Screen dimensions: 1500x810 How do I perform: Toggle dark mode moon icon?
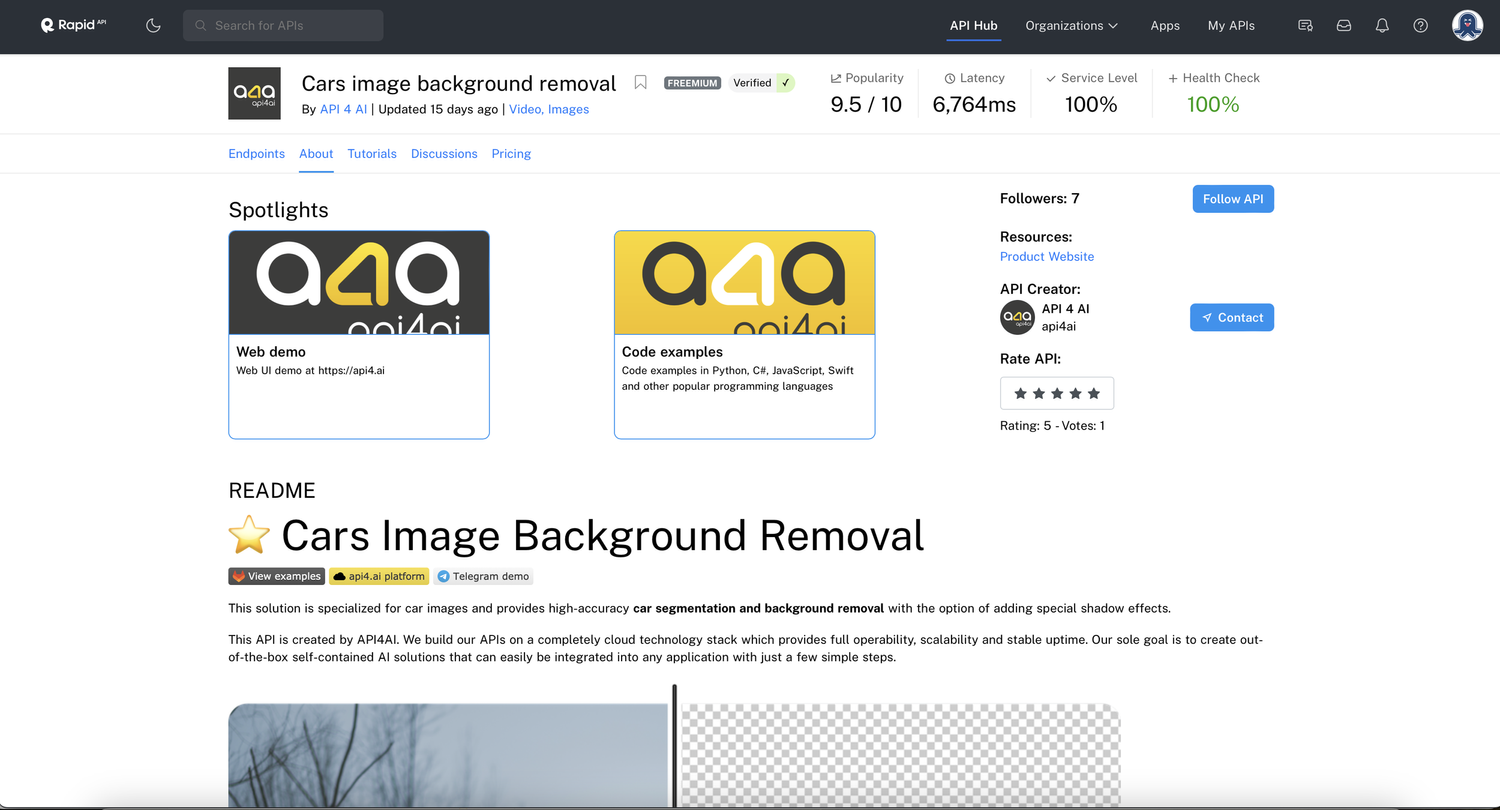[x=153, y=25]
